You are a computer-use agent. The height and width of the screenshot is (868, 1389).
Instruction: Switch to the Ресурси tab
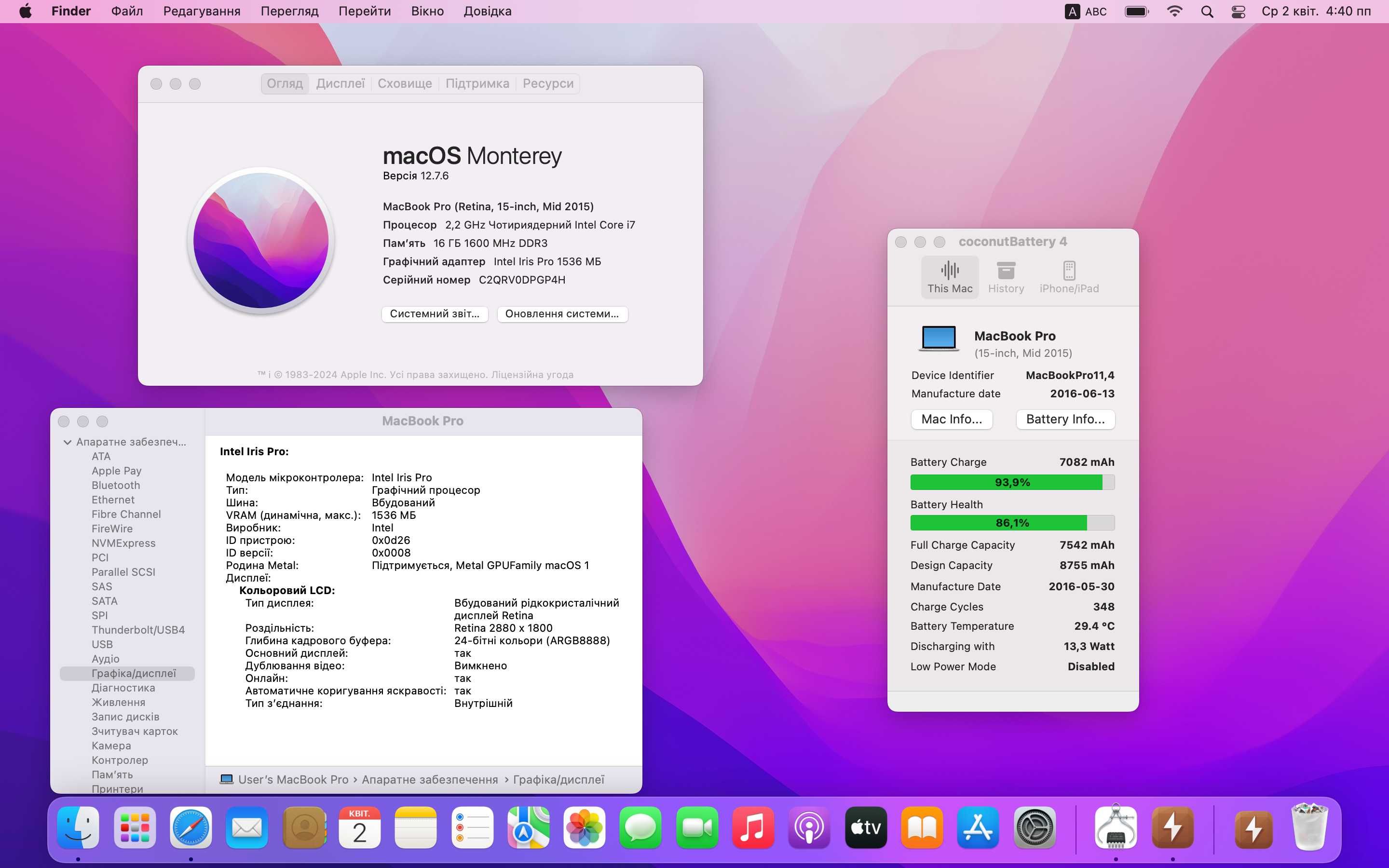547,84
